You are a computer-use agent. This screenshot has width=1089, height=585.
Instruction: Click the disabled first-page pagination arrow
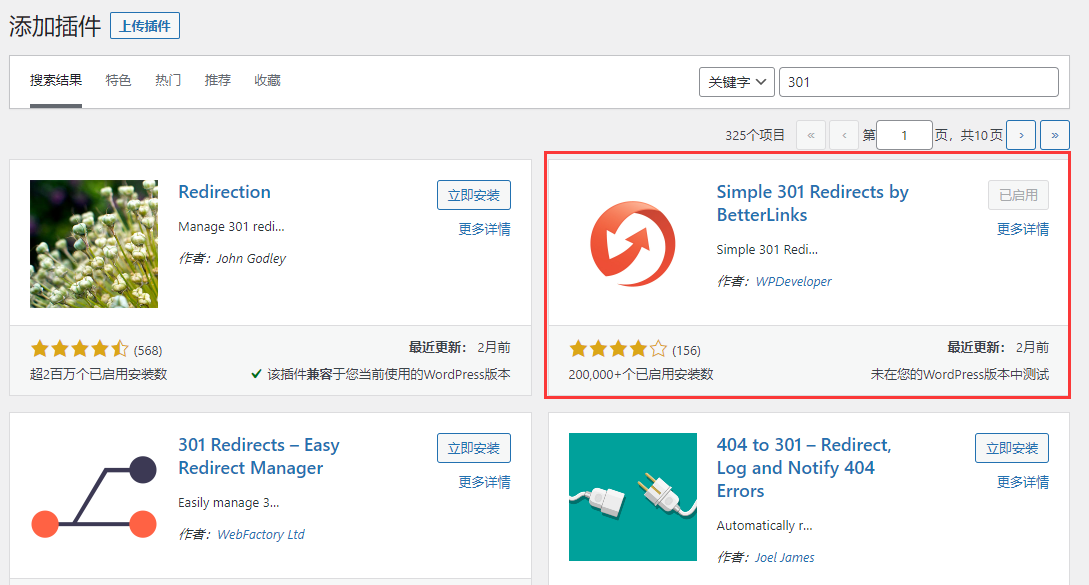click(811, 135)
